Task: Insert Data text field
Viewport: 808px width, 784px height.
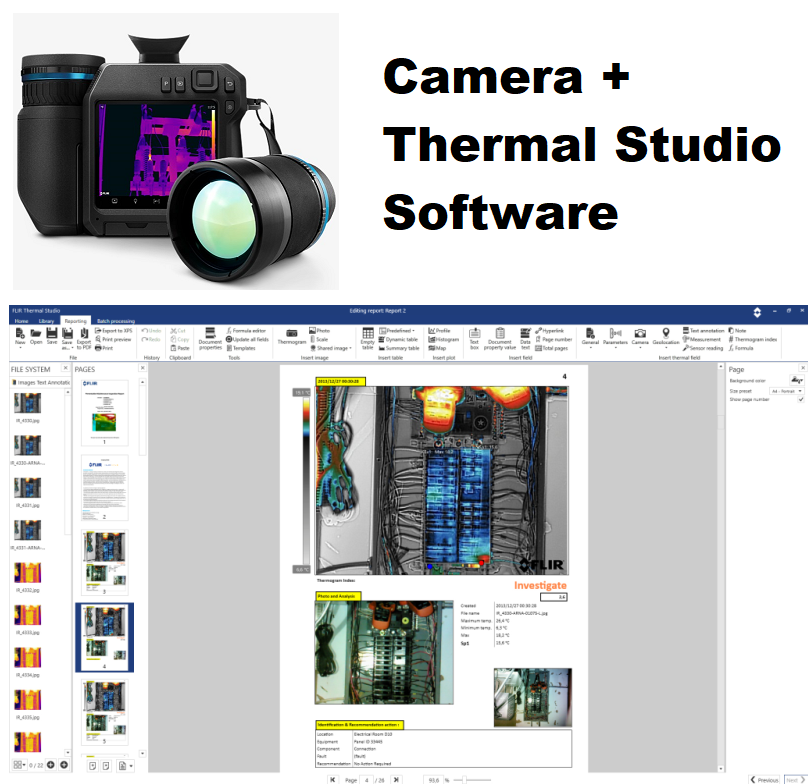Action: pyautogui.click(x=525, y=338)
